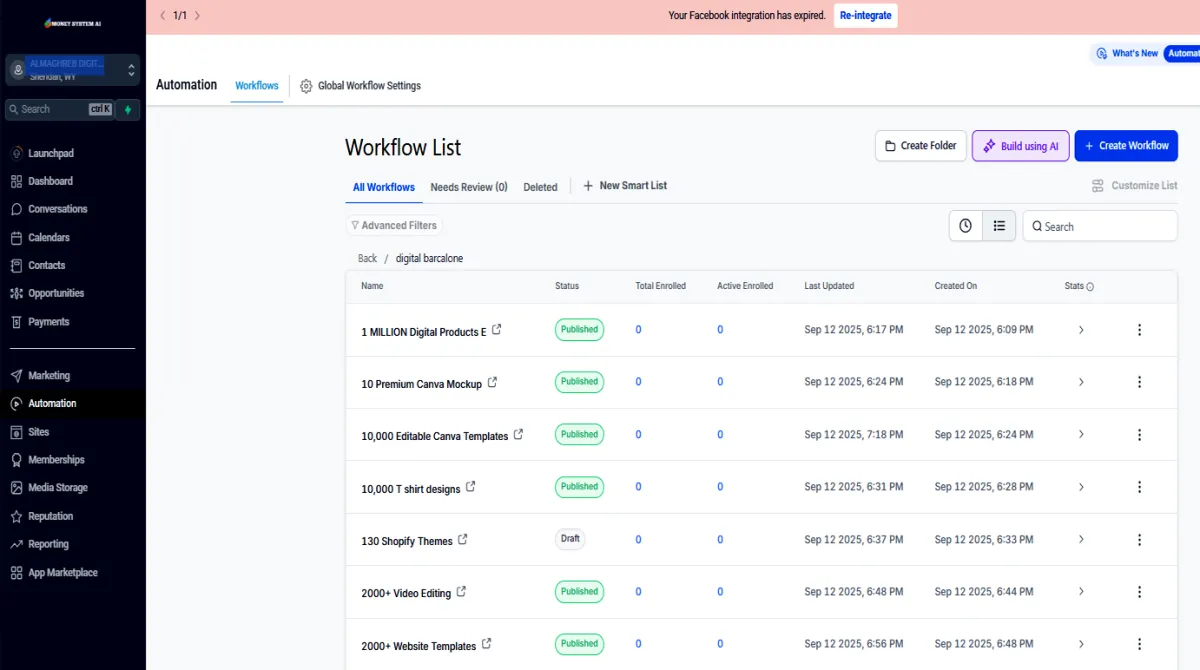Click Draft status badge of 130 Shopify Themes
Viewport: 1200px width, 670px height.
coord(570,539)
